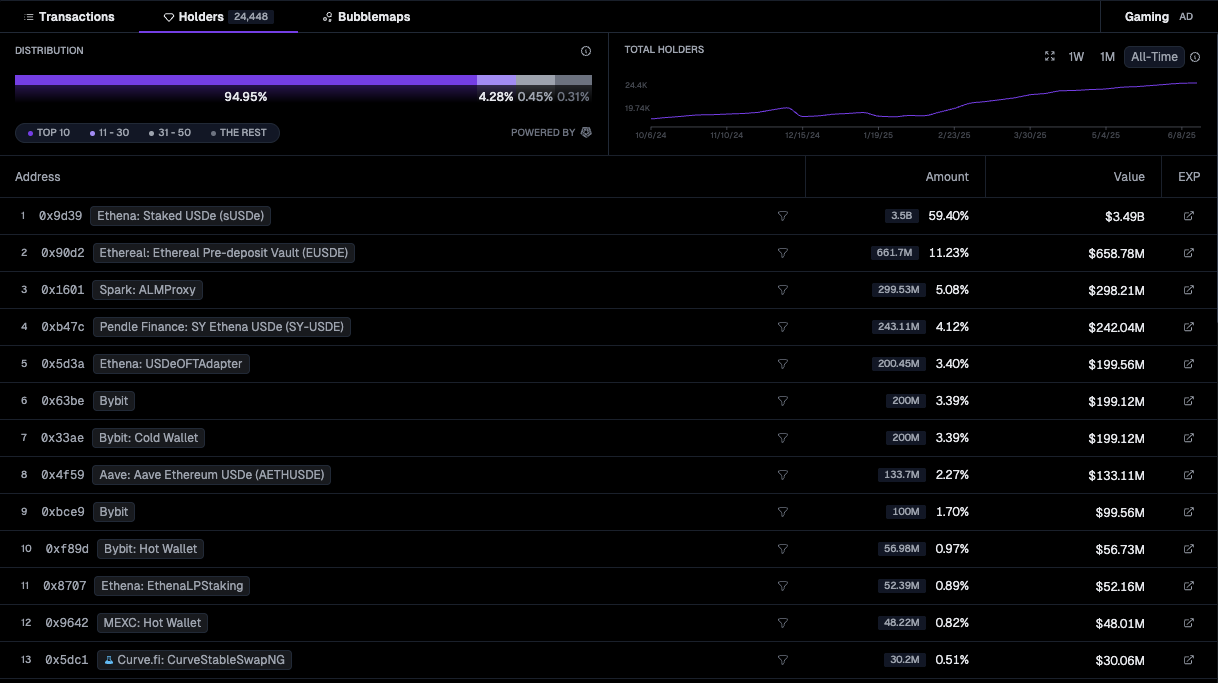
Task: Click the MEXC: Hot Wallet label
Action: (152, 623)
